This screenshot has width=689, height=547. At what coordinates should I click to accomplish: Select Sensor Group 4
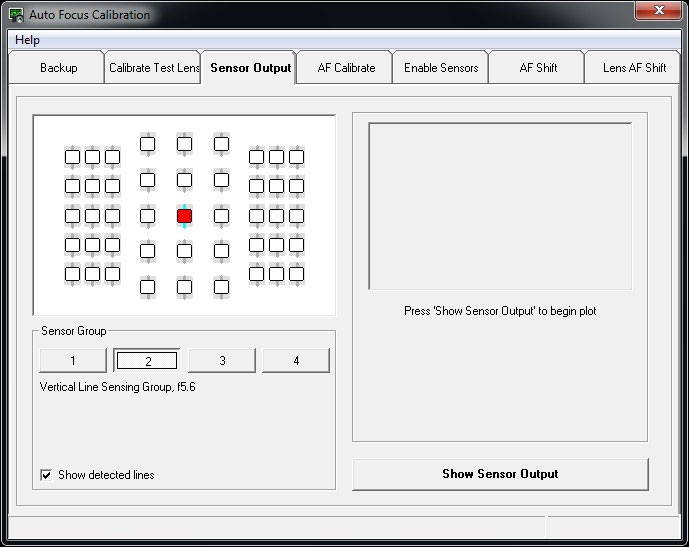(296, 361)
